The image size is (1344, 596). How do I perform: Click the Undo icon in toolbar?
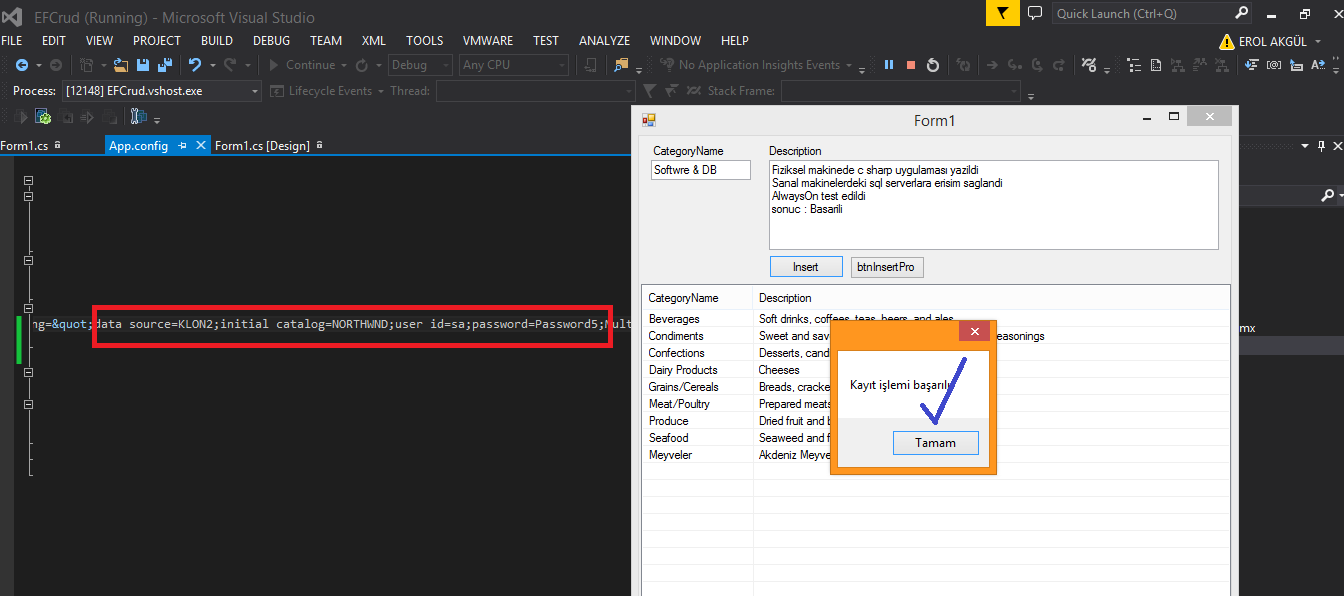coord(195,65)
